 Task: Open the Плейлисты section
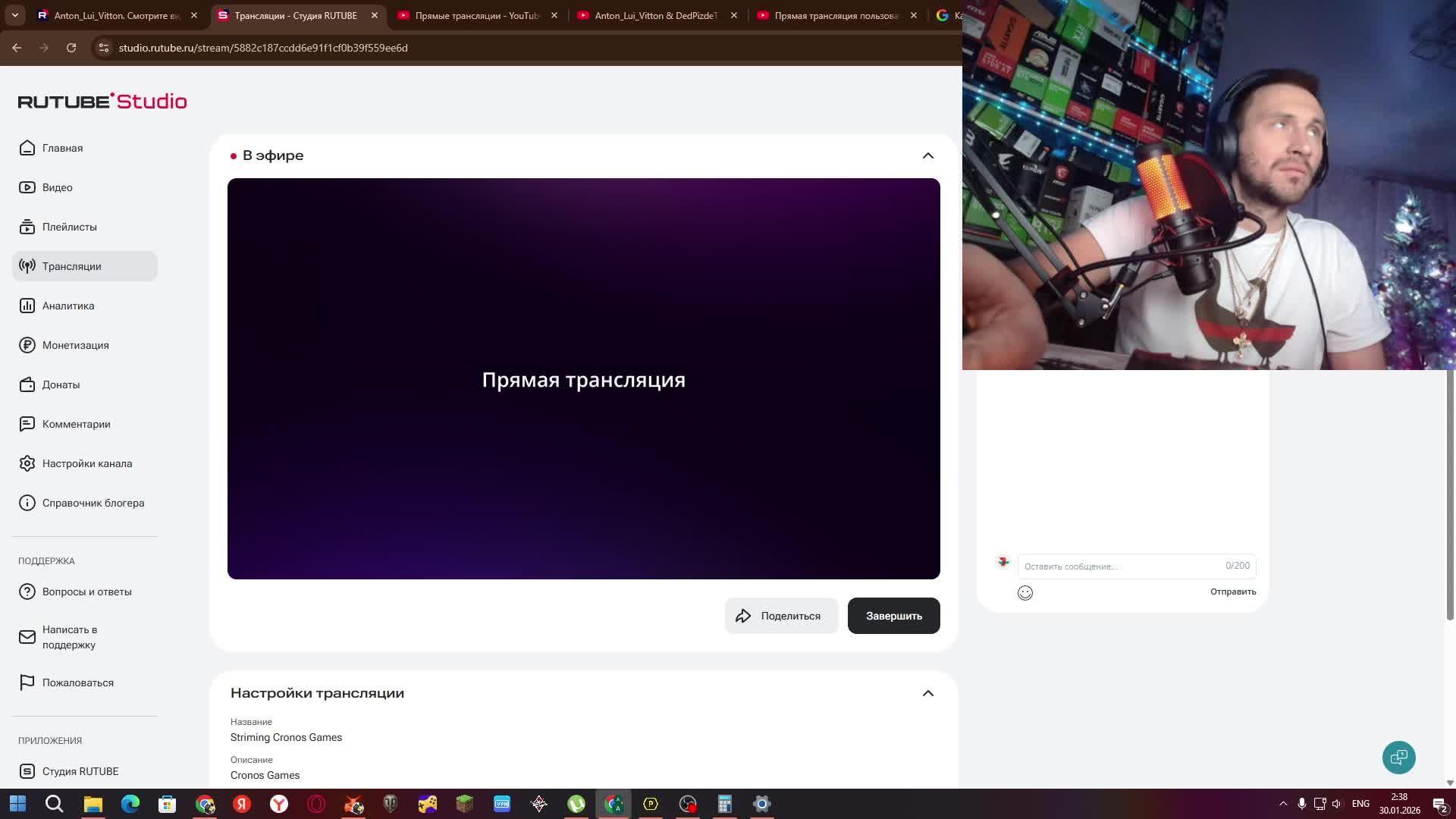tap(70, 227)
